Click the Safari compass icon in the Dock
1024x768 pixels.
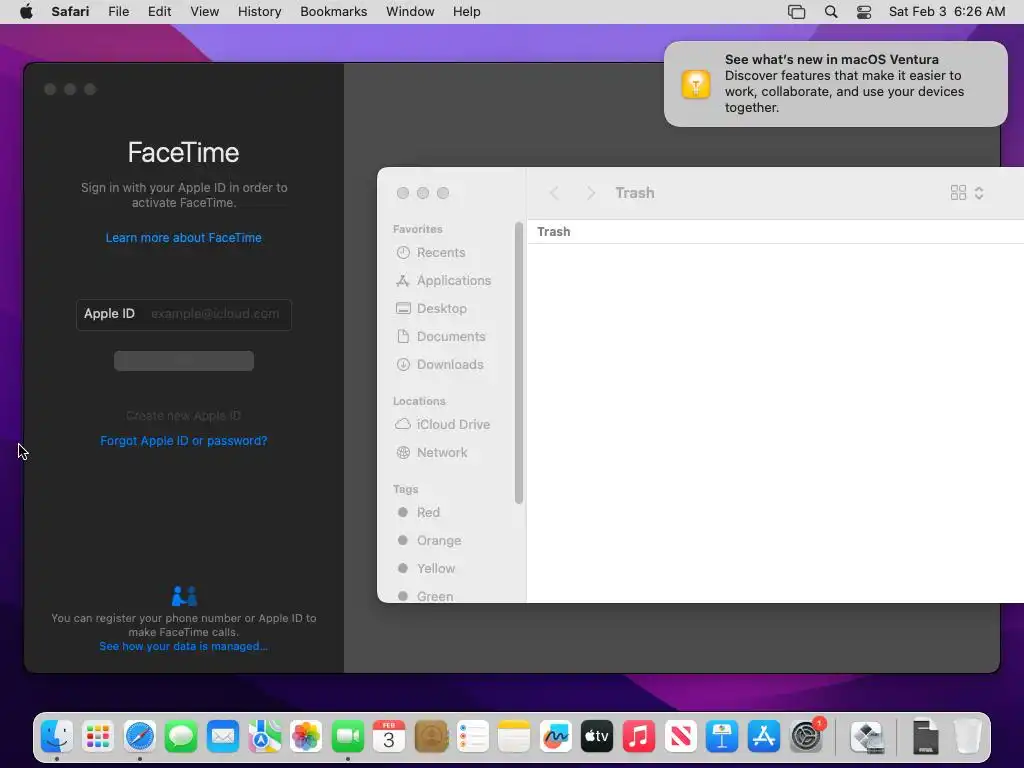pos(140,737)
